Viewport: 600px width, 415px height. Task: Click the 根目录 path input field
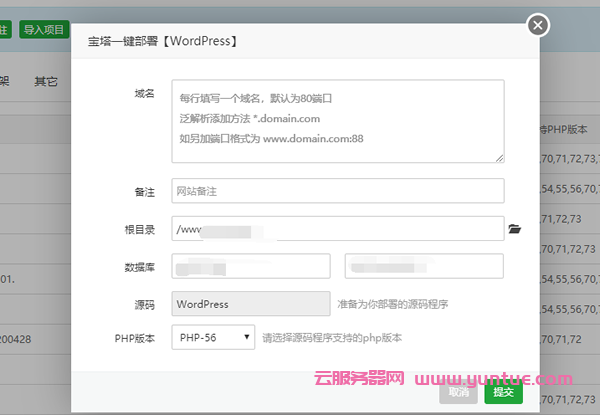tap(337, 229)
